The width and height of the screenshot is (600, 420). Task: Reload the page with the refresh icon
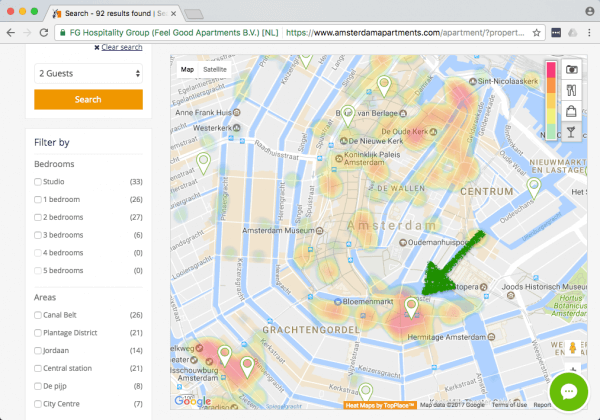click(44, 33)
